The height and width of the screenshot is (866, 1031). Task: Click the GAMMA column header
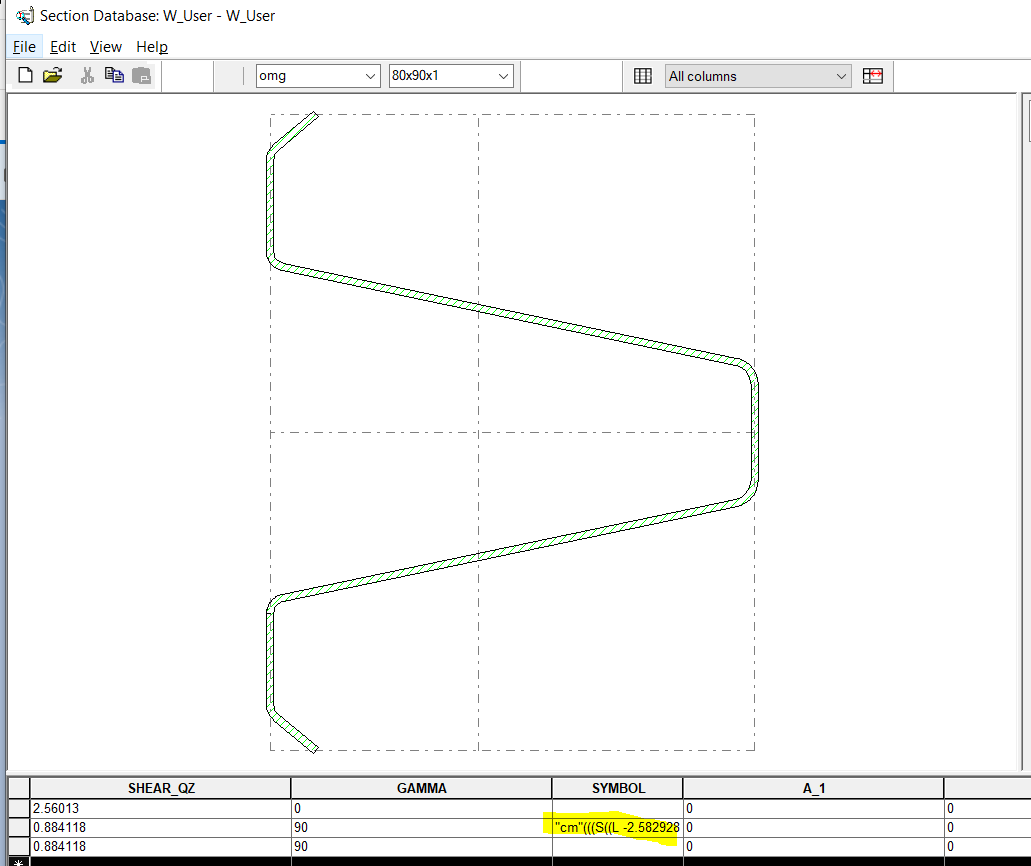coord(421,788)
